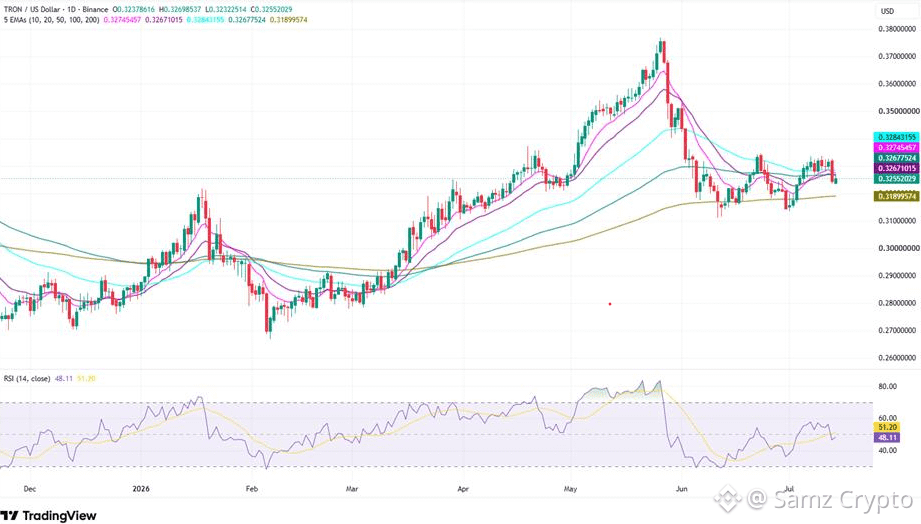
Task: Click yellow 51.20 RSI scale tag
Action: (x=888, y=427)
